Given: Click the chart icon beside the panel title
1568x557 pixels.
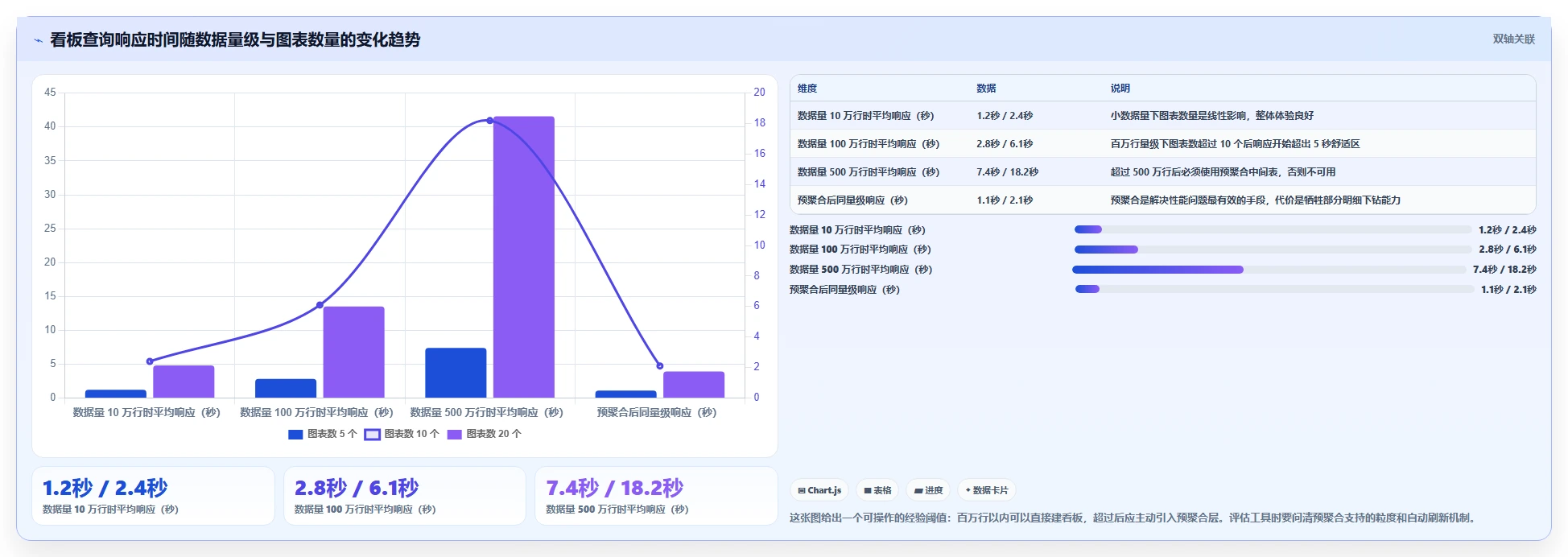Looking at the screenshot, I should coord(38,40).
